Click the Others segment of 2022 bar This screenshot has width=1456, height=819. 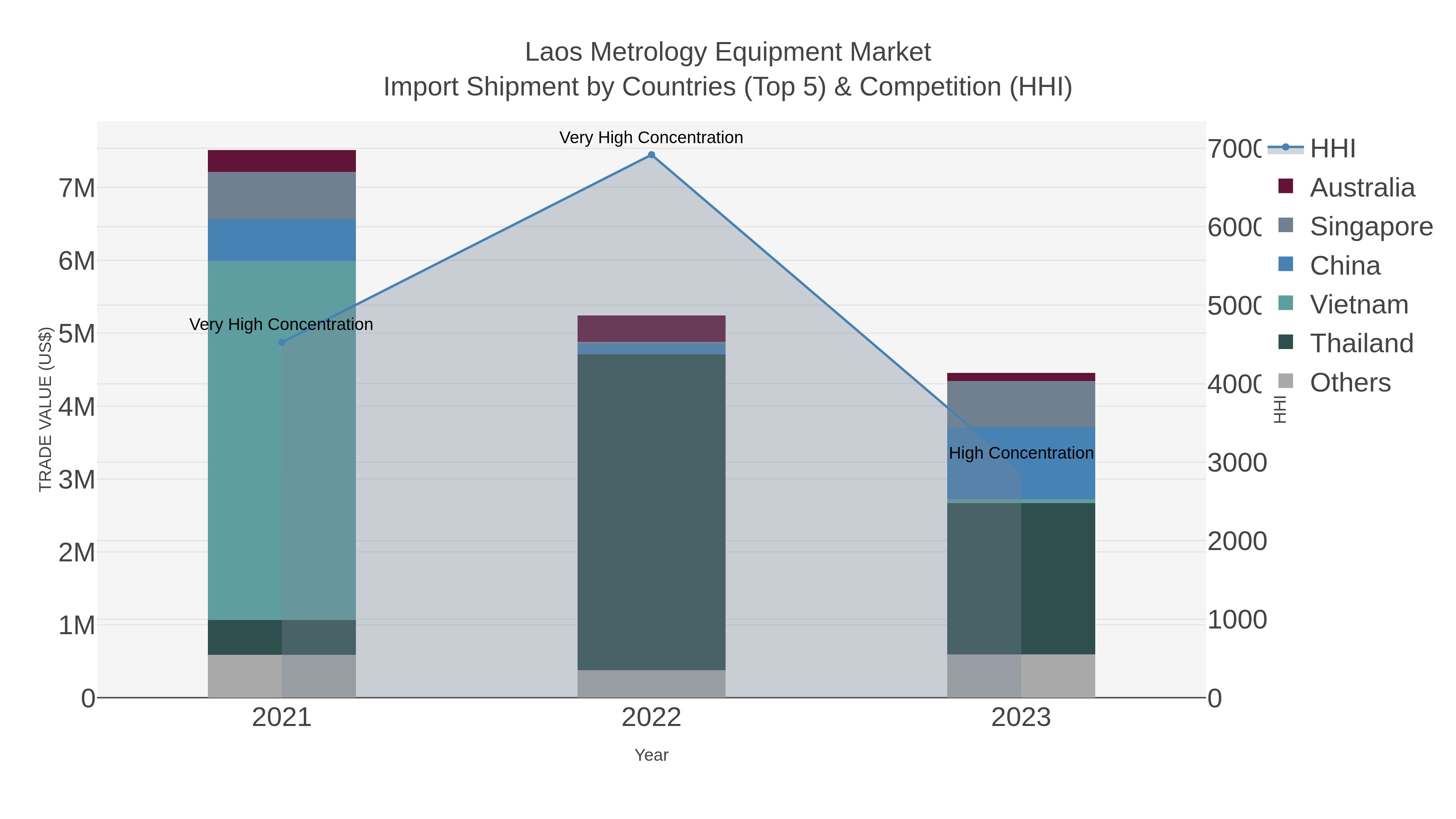coord(651,684)
